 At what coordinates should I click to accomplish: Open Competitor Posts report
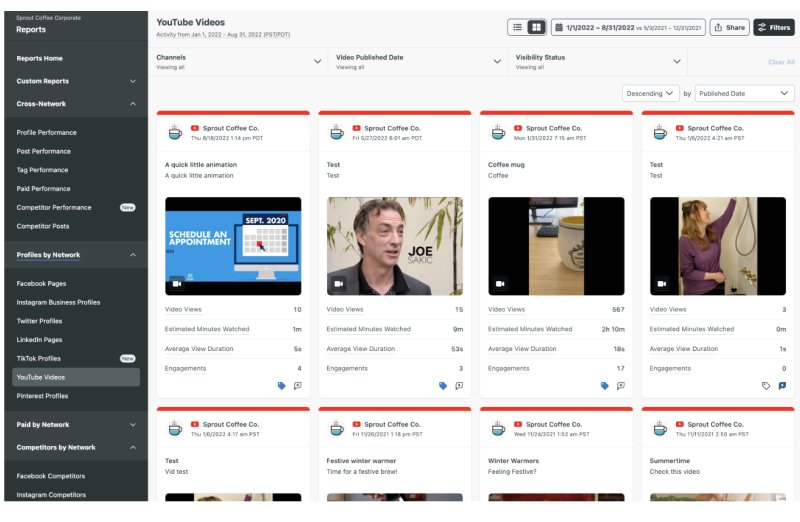pos(42,227)
